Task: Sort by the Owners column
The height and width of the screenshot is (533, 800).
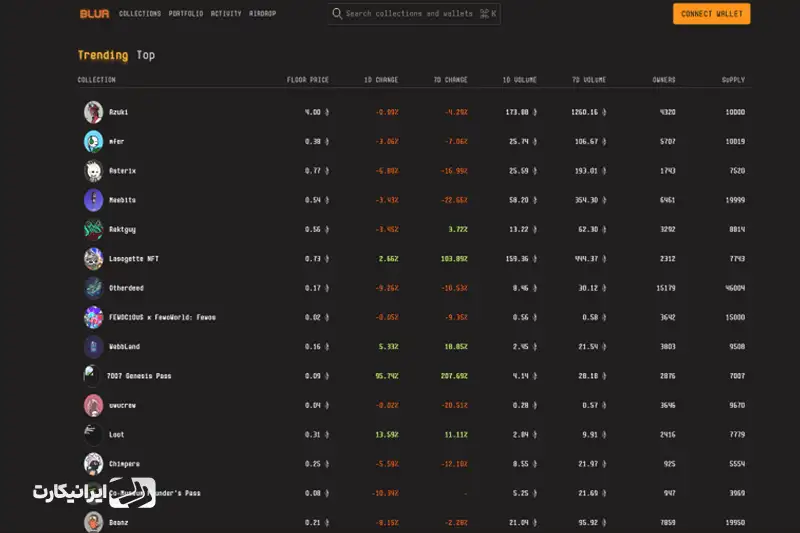Action: pyautogui.click(x=664, y=80)
